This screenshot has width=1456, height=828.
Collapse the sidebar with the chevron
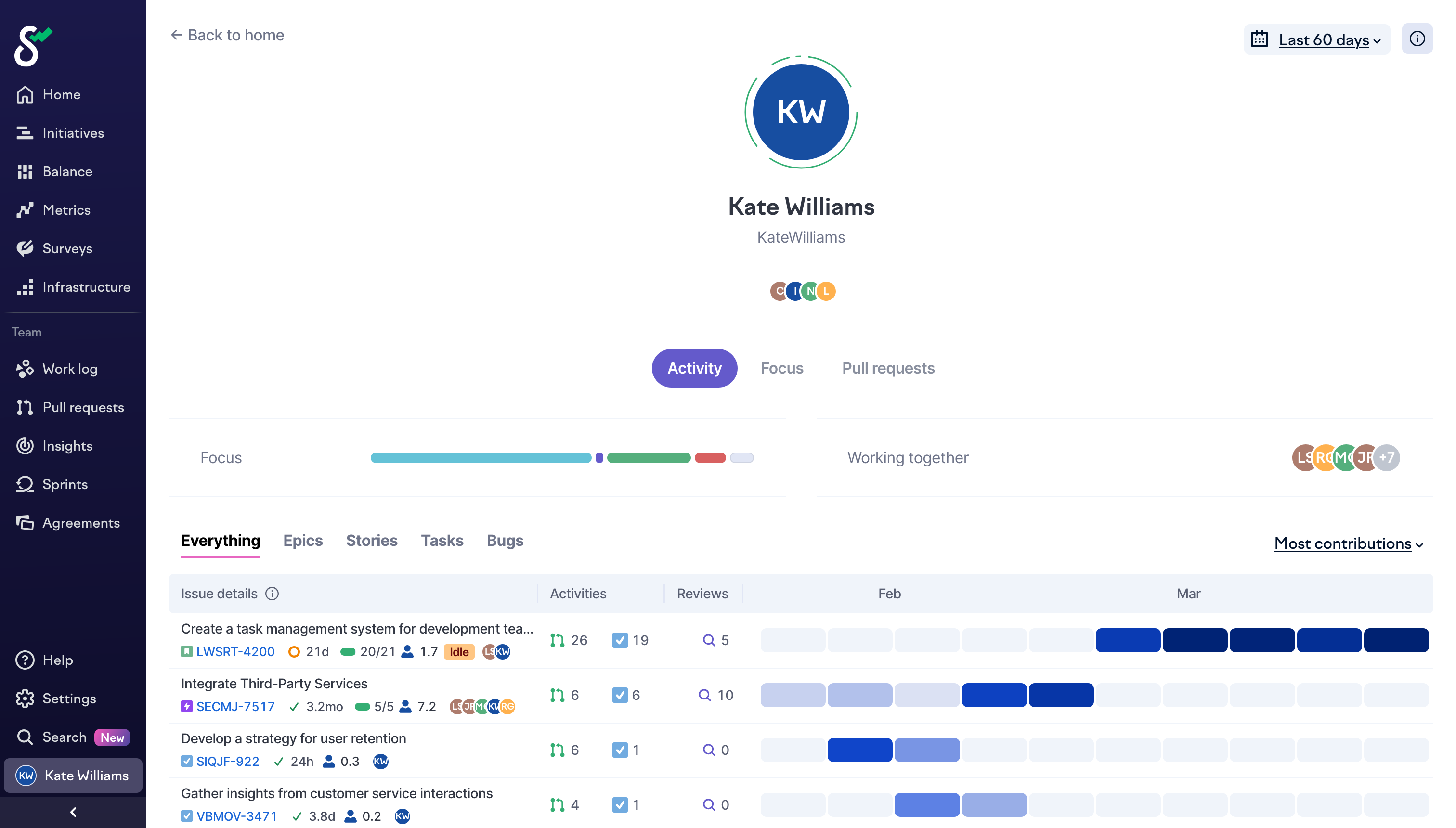pyautogui.click(x=73, y=812)
